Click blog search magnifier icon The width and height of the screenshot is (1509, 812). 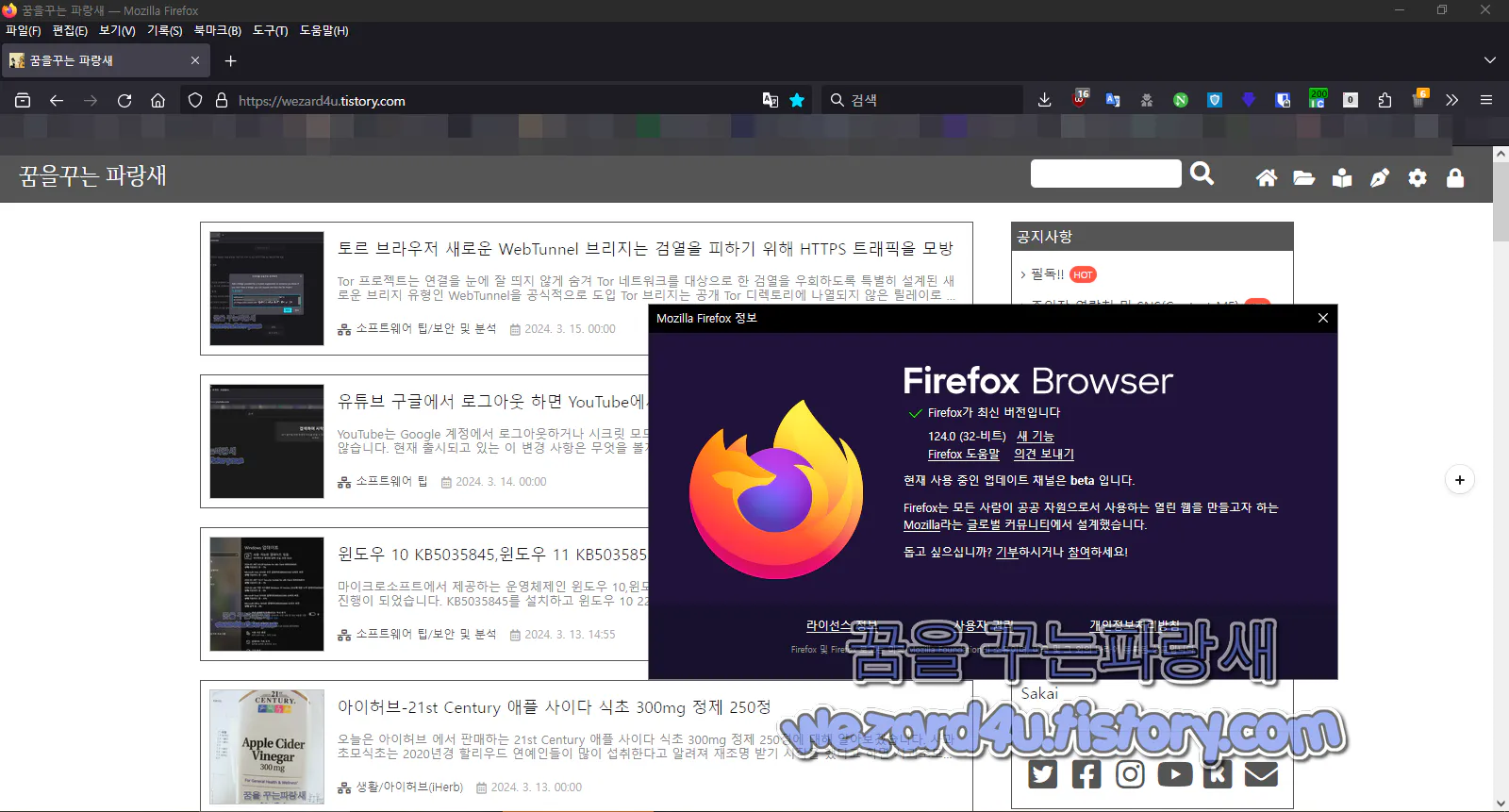1202,174
